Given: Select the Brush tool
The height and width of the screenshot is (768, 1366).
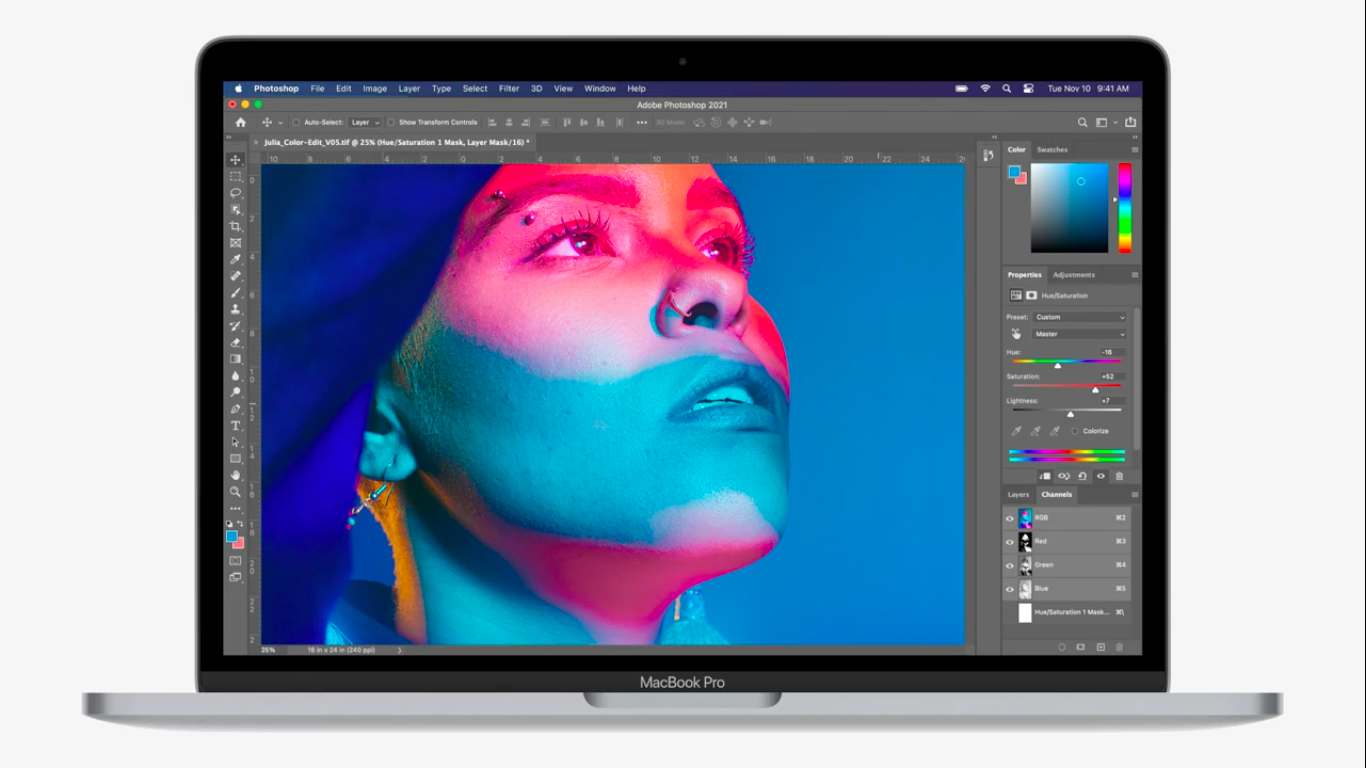Looking at the screenshot, I should click(236, 293).
